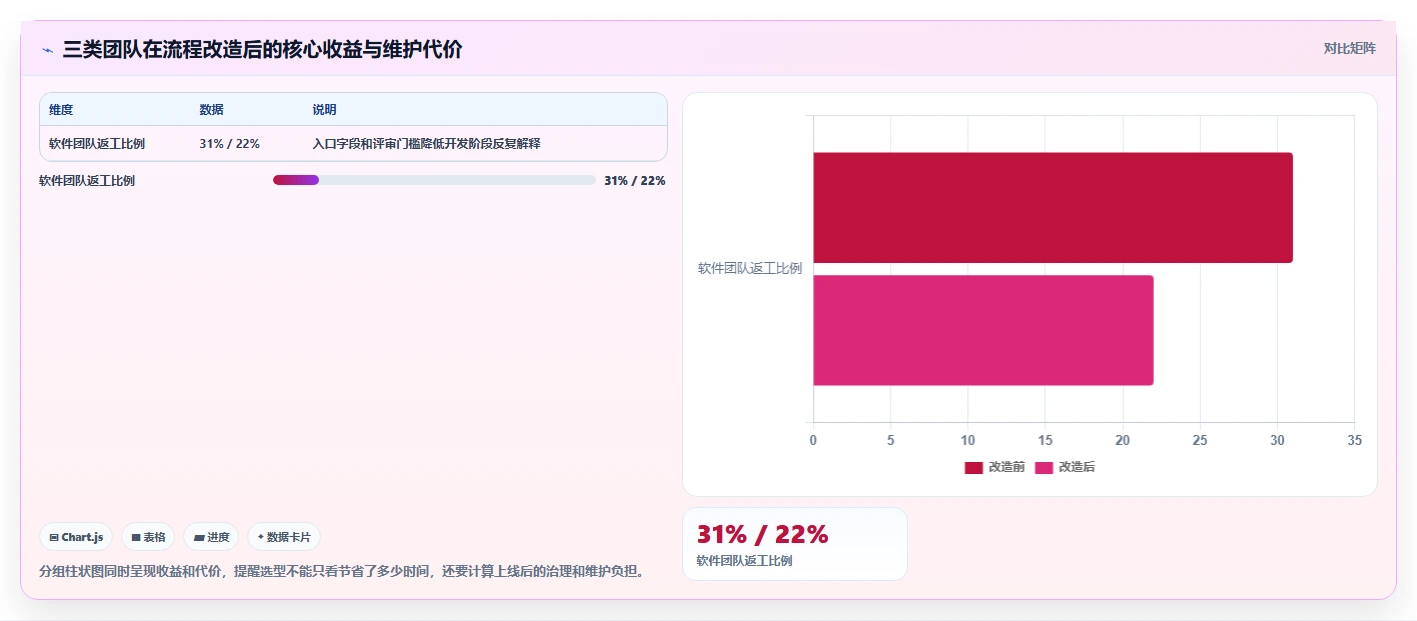The image size is (1417, 621).
Task: Click axis tick label 20
Action: coord(1122,440)
